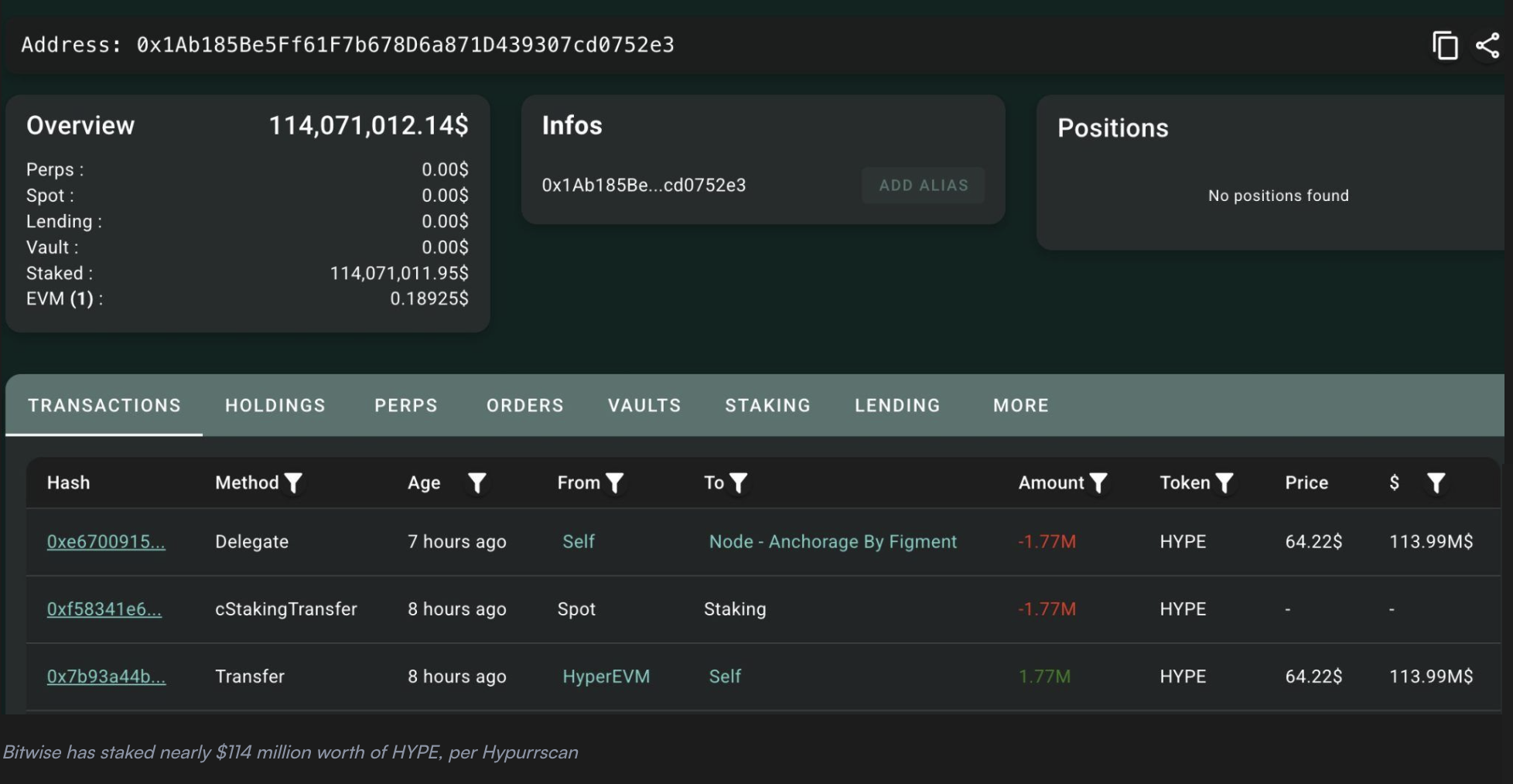Open the Method column filter
Screen dimensions: 1513x784
point(293,483)
